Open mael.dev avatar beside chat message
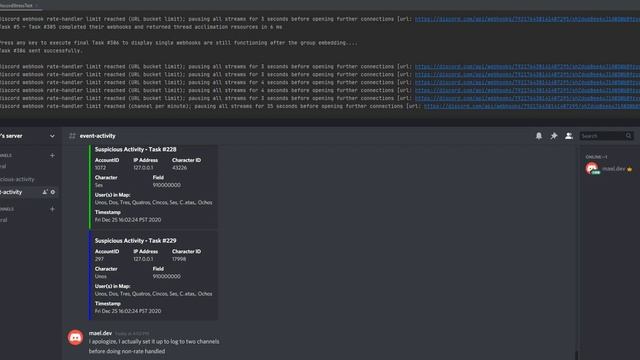The width and height of the screenshot is (640, 360). 76,338
